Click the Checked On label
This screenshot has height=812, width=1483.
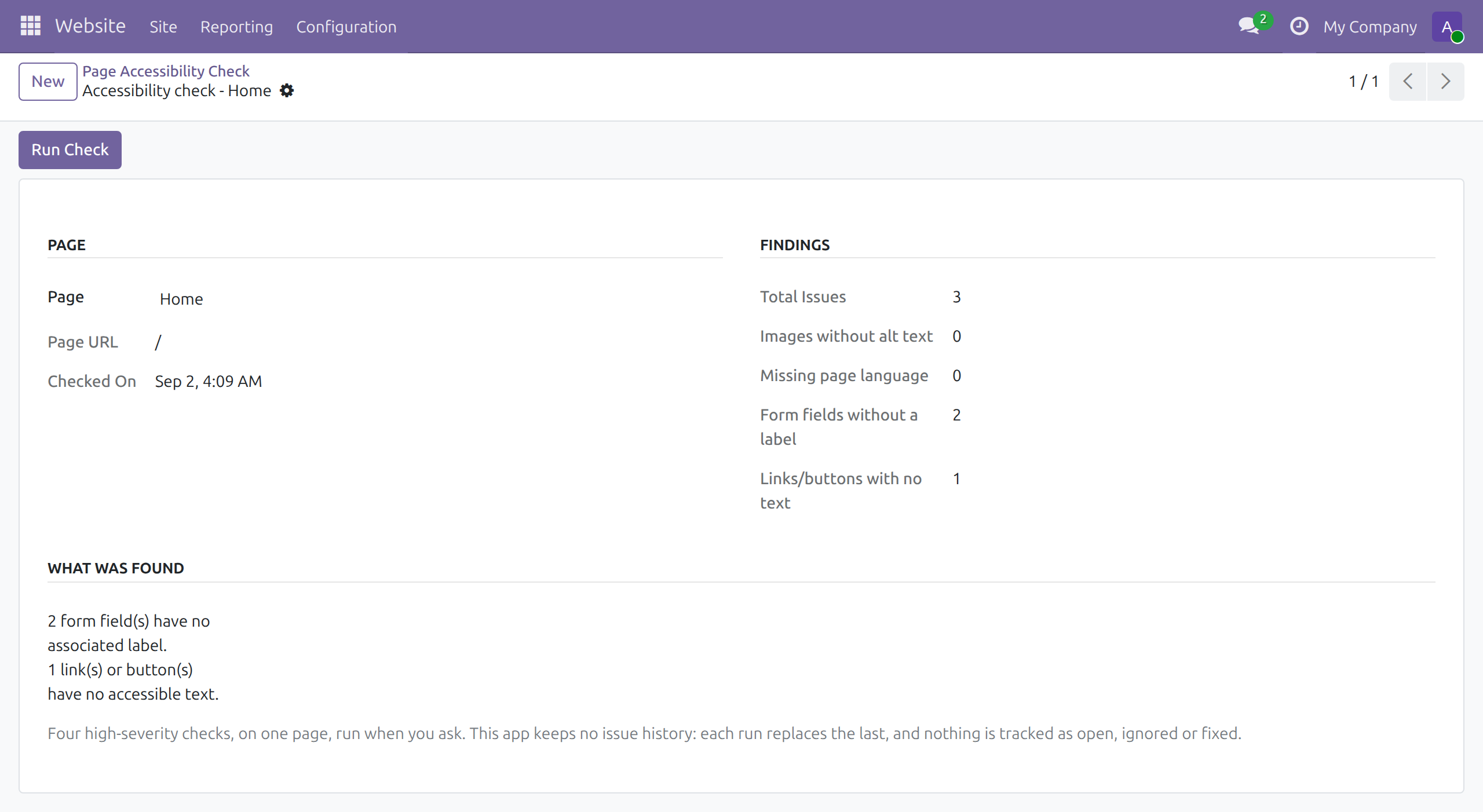(x=92, y=381)
